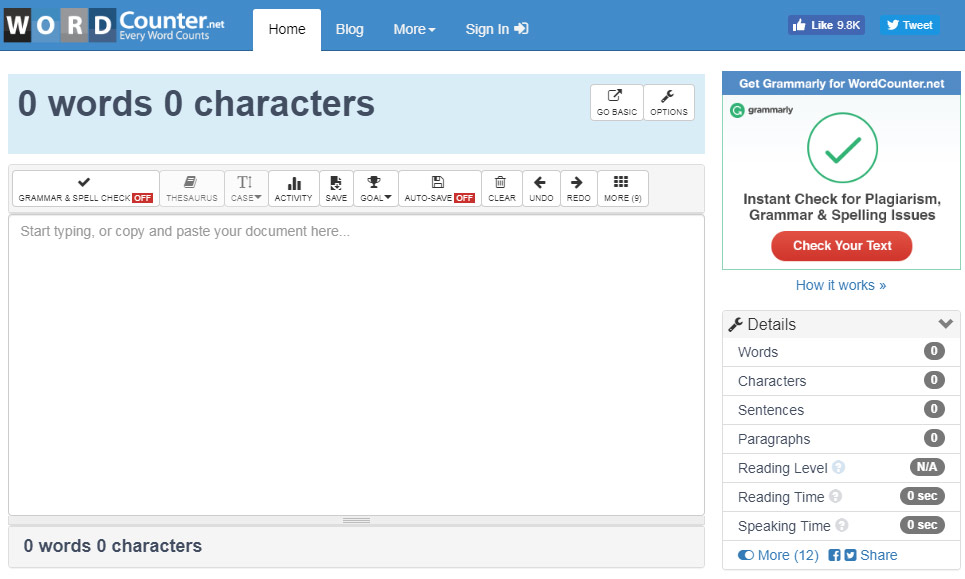The image size is (965, 579).
Task: Toggle More (12) details switch
Action: point(746,555)
